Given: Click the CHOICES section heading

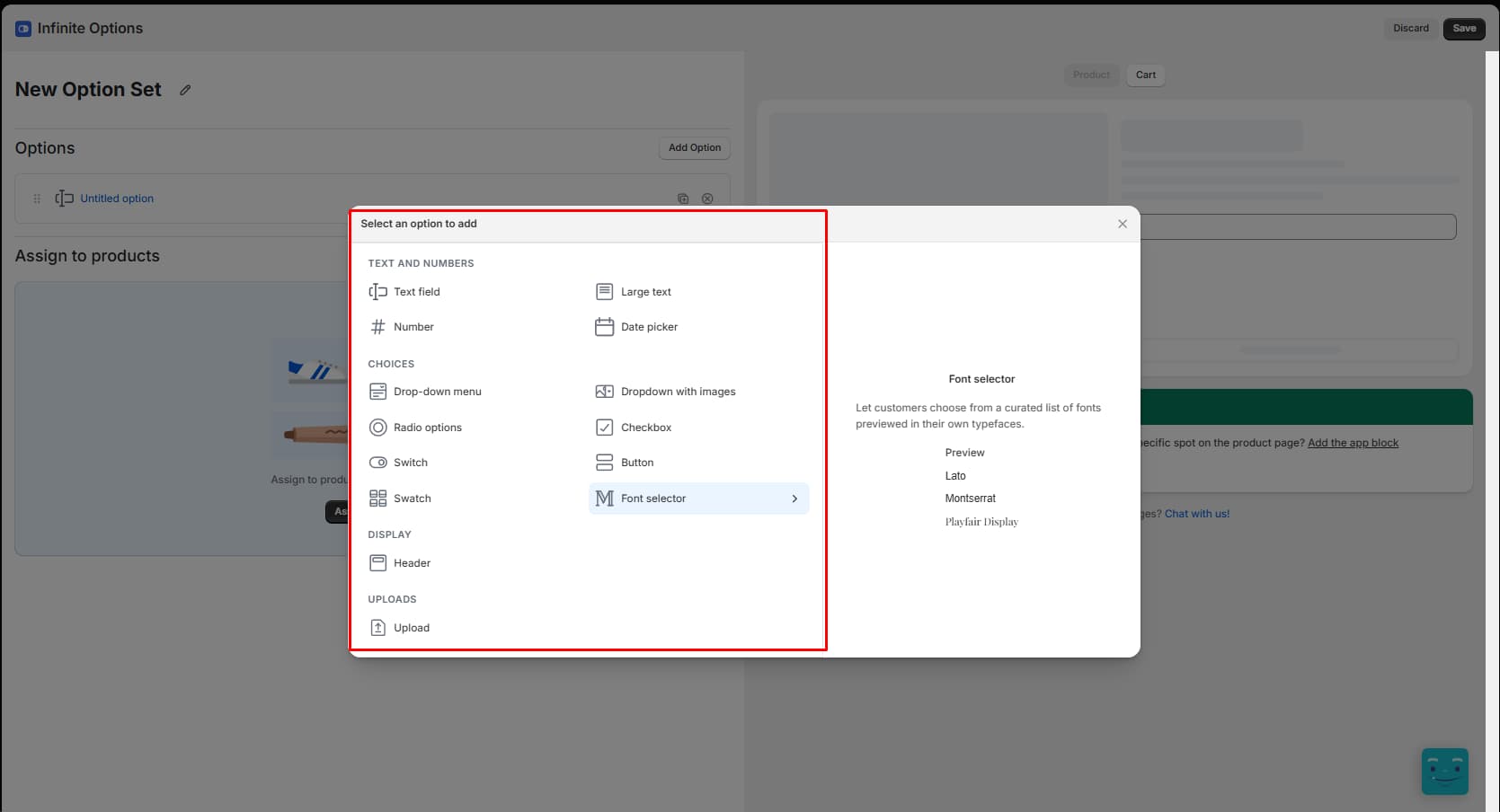Looking at the screenshot, I should [391, 364].
